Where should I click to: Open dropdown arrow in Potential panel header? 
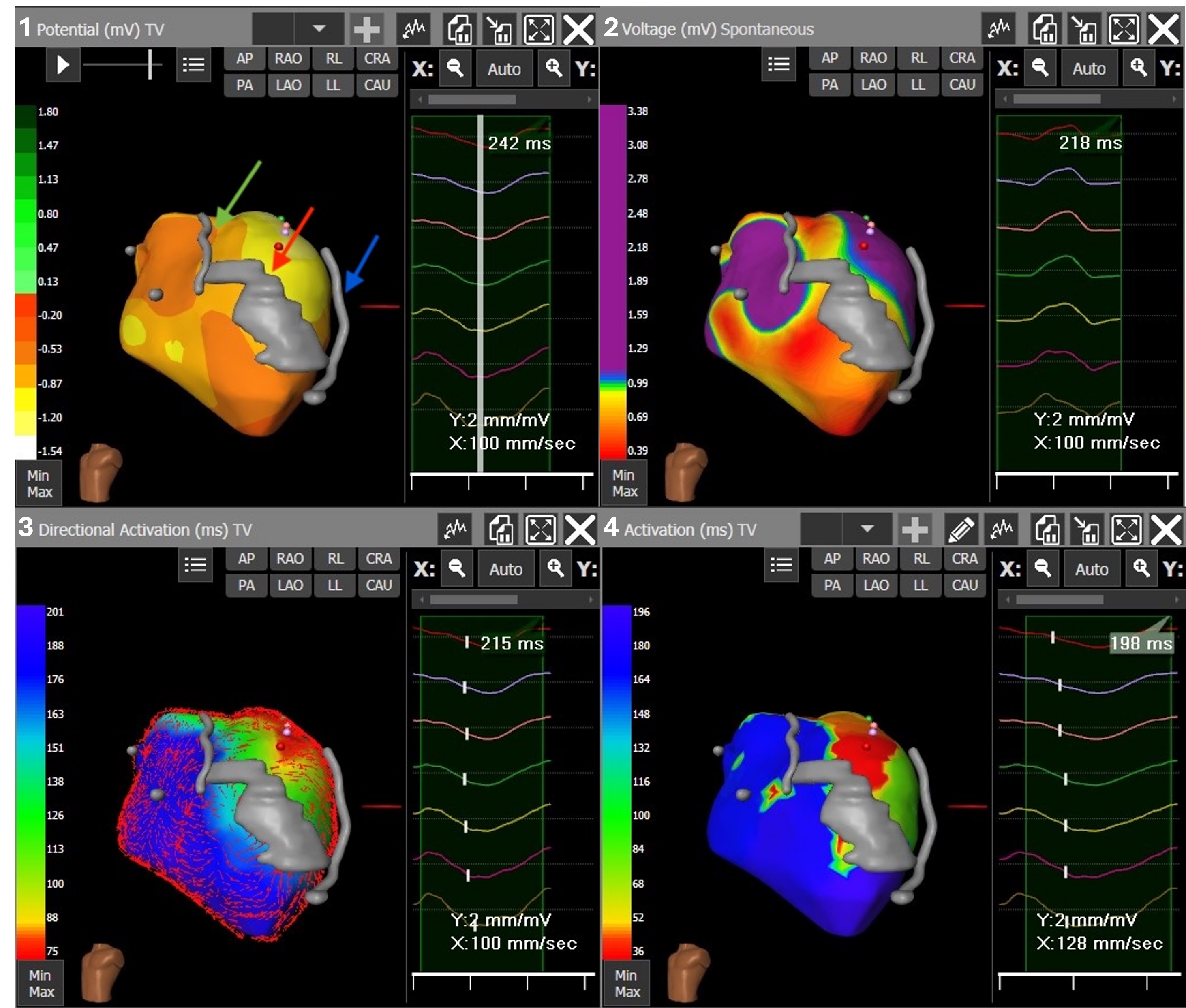coord(319,28)
